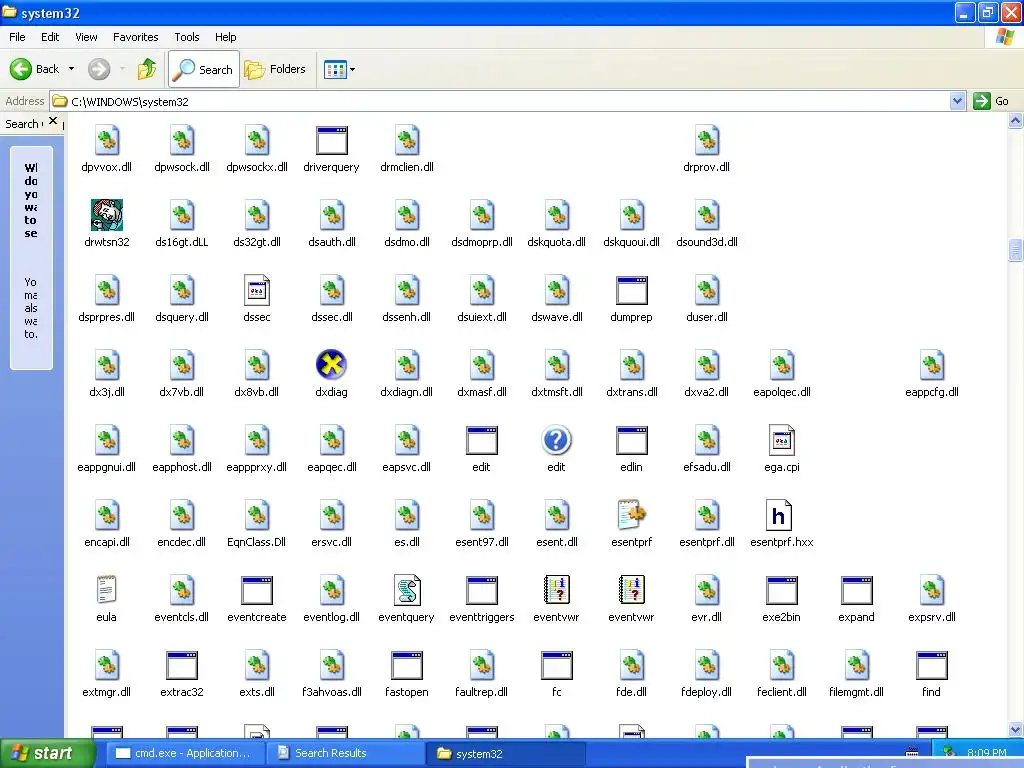This screenshot has width=1024, height=768.
Task: Click the Back button
Action: click(x=35, y=69)
